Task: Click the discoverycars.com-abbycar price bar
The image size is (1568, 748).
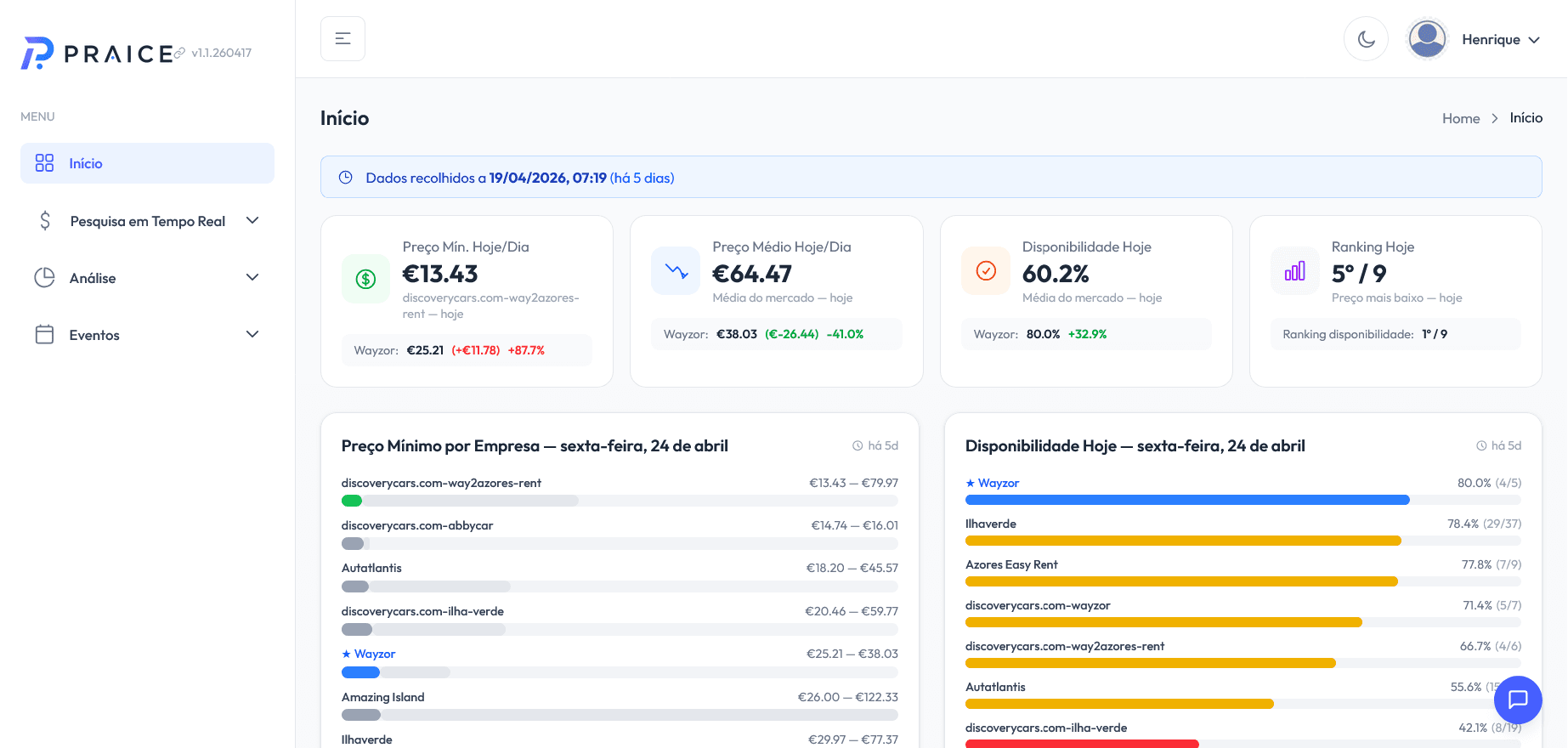Action: [x=353, y=544]
